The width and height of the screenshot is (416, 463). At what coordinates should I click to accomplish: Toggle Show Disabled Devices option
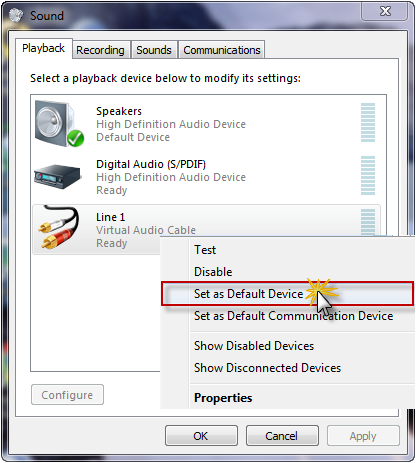[254, 346]
